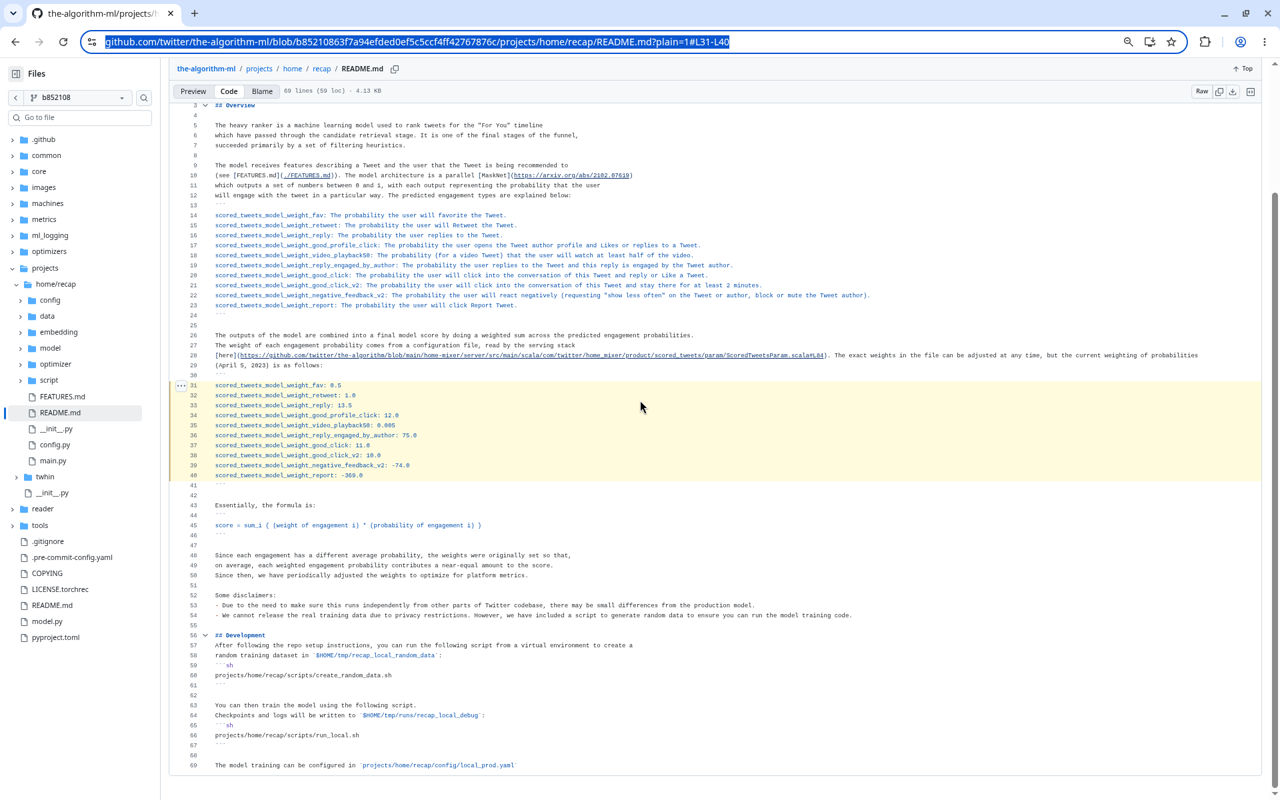This screenshot has width=1280, height=800.
Task: Click the Go to file search field
Action: tap(80, 118)
